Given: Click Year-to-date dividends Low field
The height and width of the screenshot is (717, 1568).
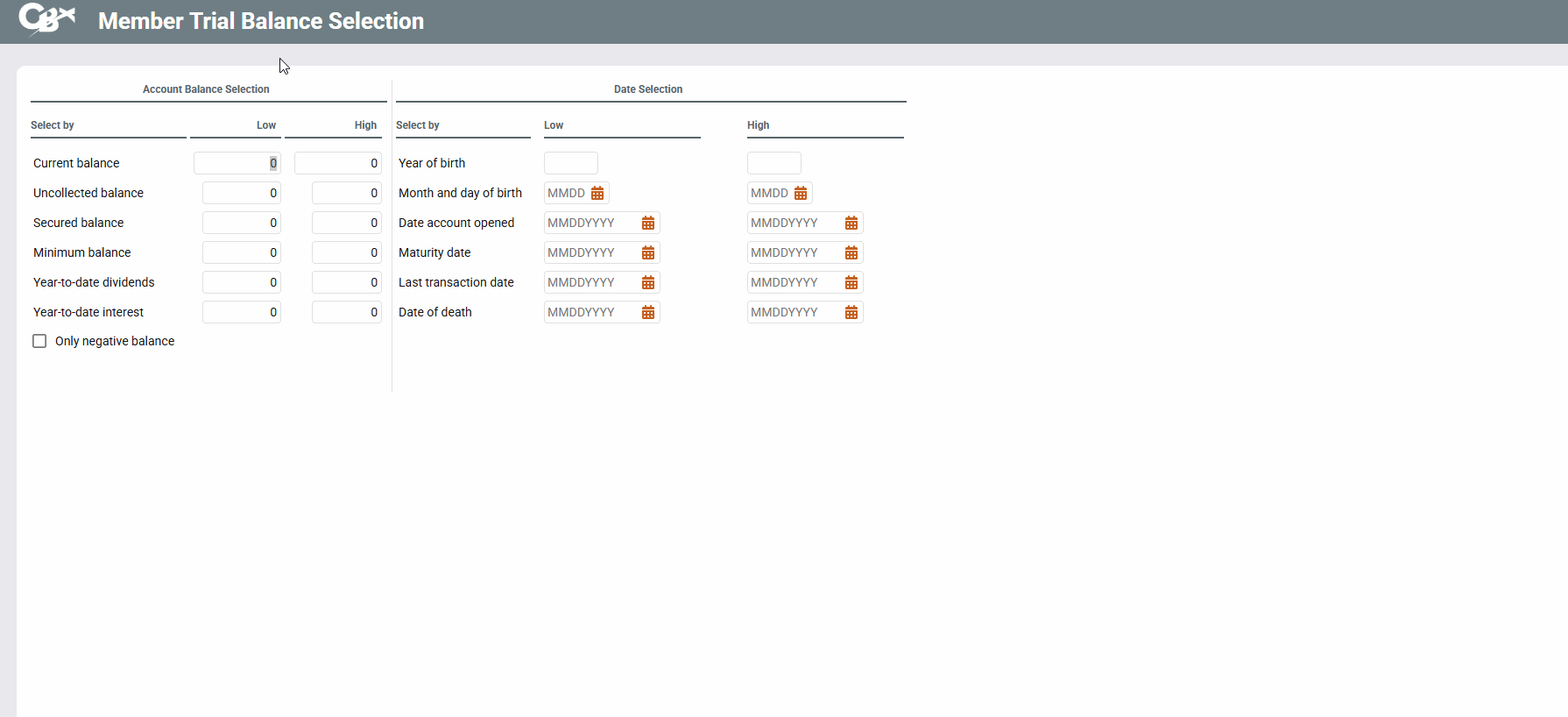Looking at the screenshot, I should pos(241,282).
